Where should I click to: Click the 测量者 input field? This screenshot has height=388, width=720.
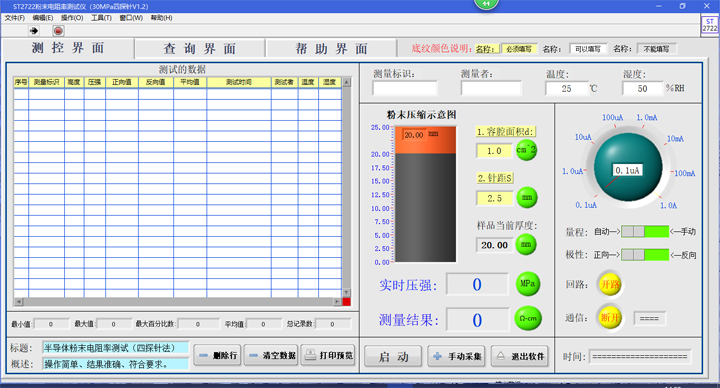point(491,88)
